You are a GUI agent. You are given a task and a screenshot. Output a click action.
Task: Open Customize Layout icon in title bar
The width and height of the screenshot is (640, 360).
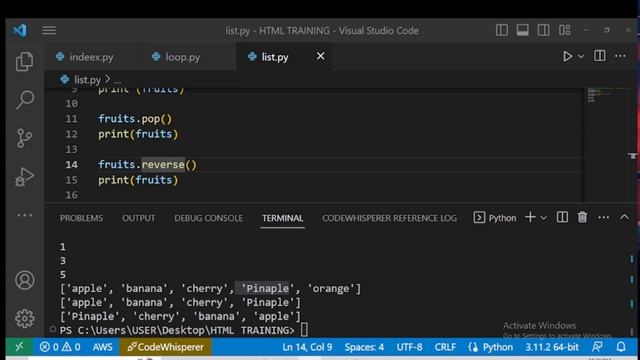[565, 30]
